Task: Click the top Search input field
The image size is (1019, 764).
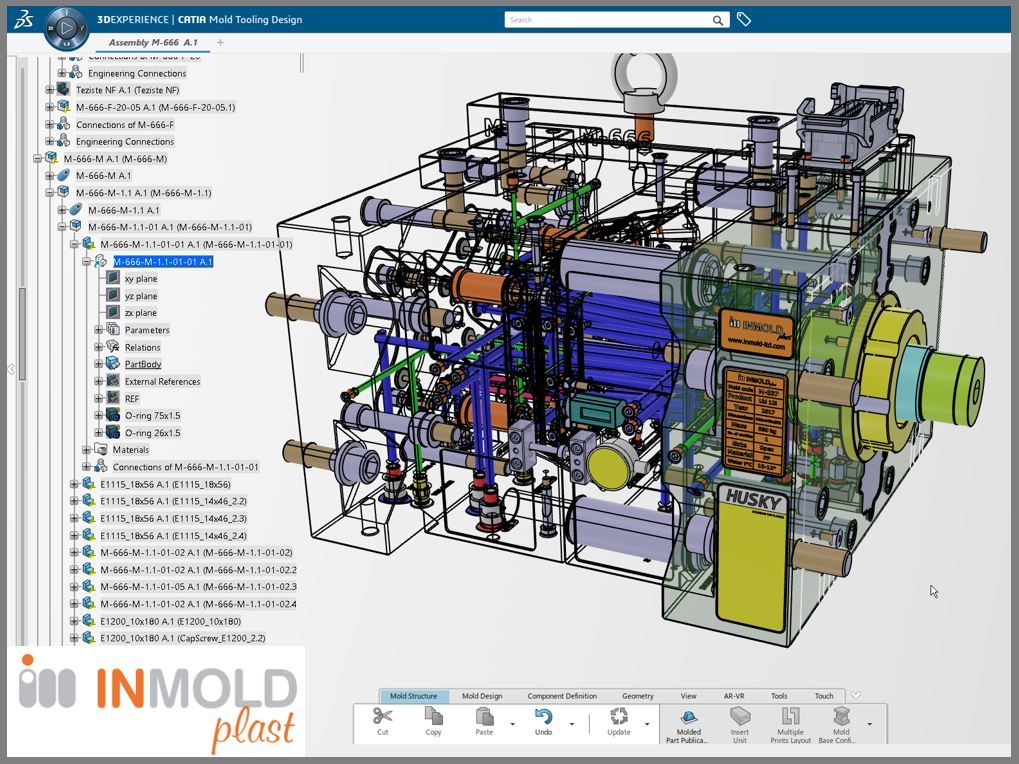Action: pyautogui.click(x=608, y=20)
